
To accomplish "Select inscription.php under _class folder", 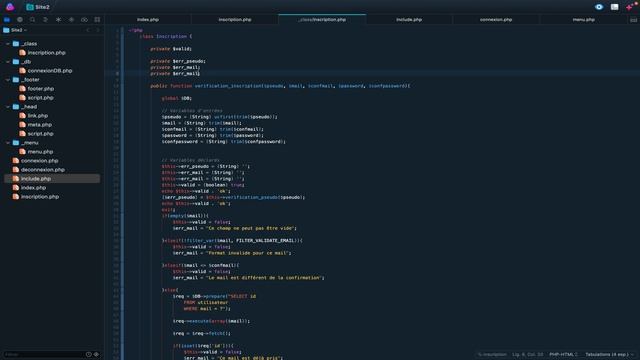I will point(46,53).
